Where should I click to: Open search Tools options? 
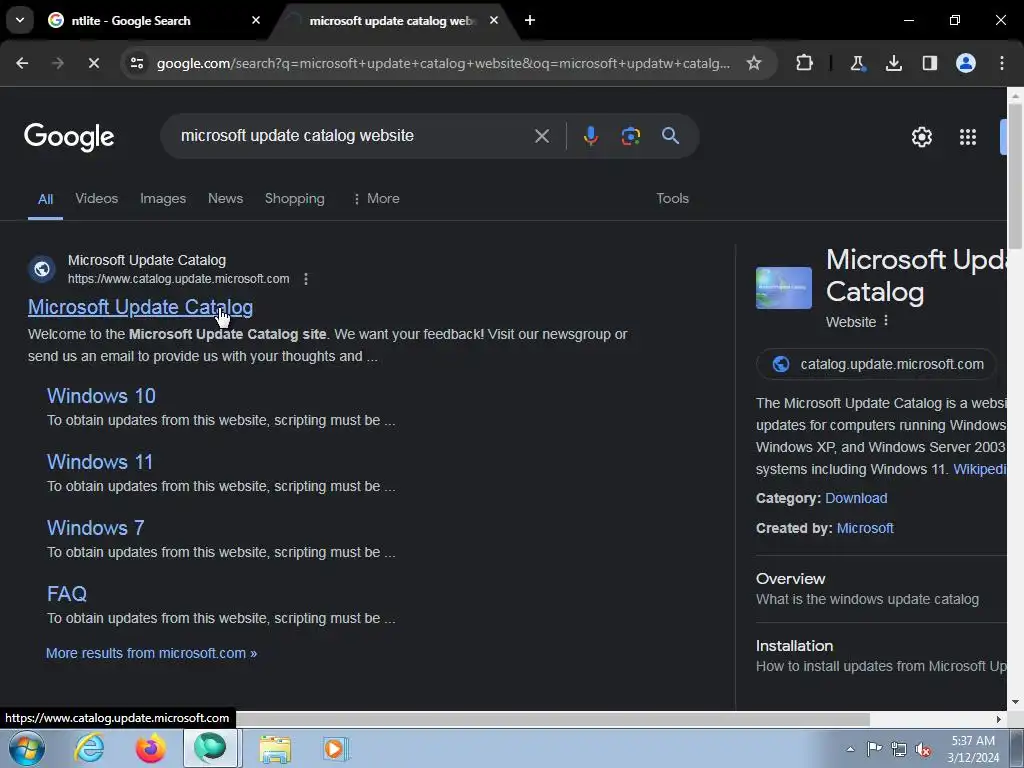tap(672, 199)
